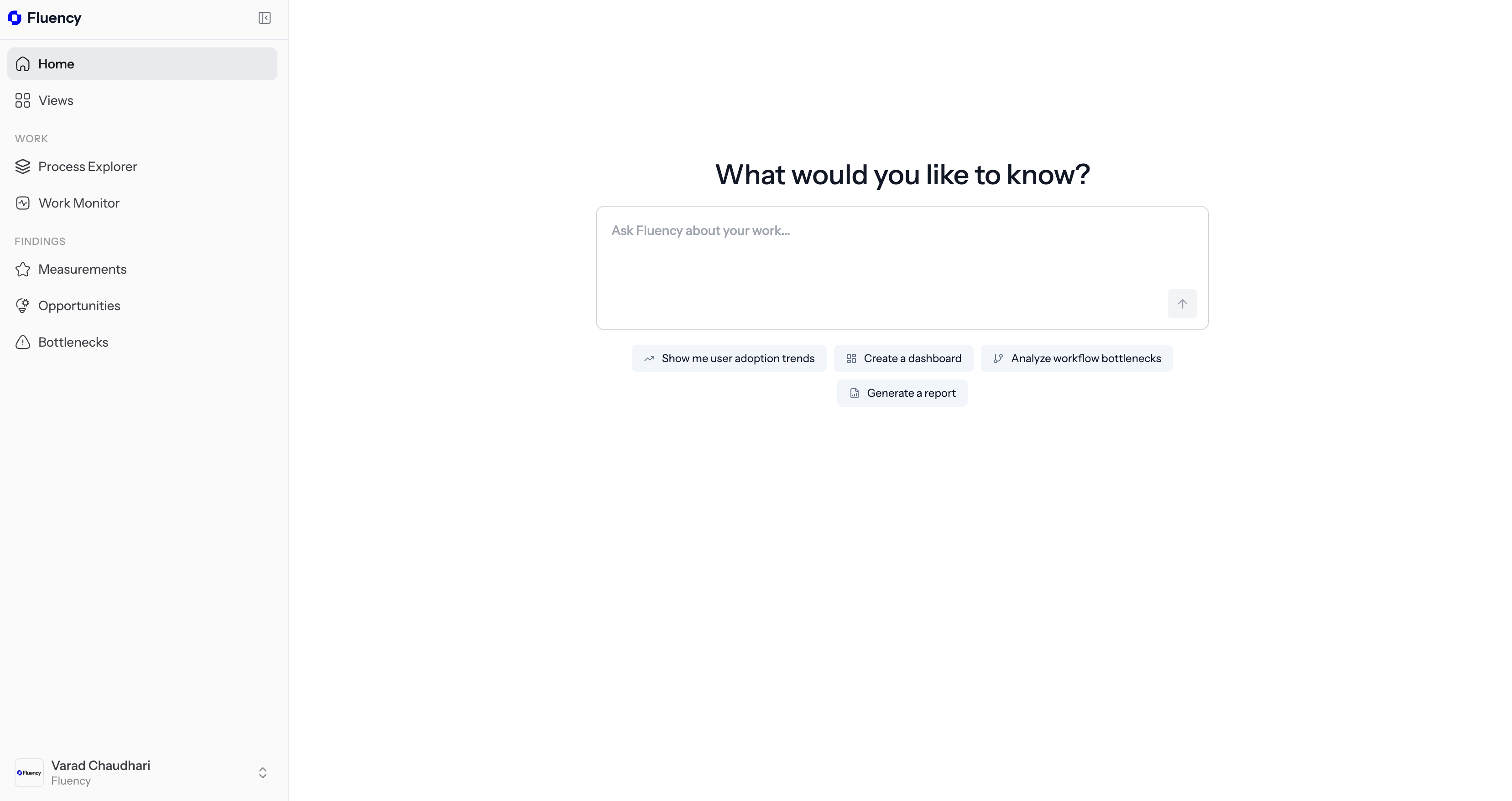Select the Analyze workflow bottlenecks chip
The image size is (1512, 801).
click(1076, 358)
